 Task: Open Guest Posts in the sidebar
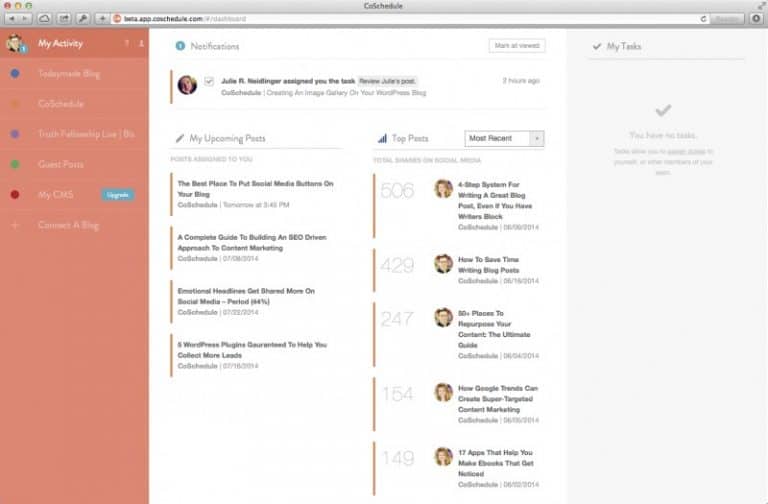(61, 164)
